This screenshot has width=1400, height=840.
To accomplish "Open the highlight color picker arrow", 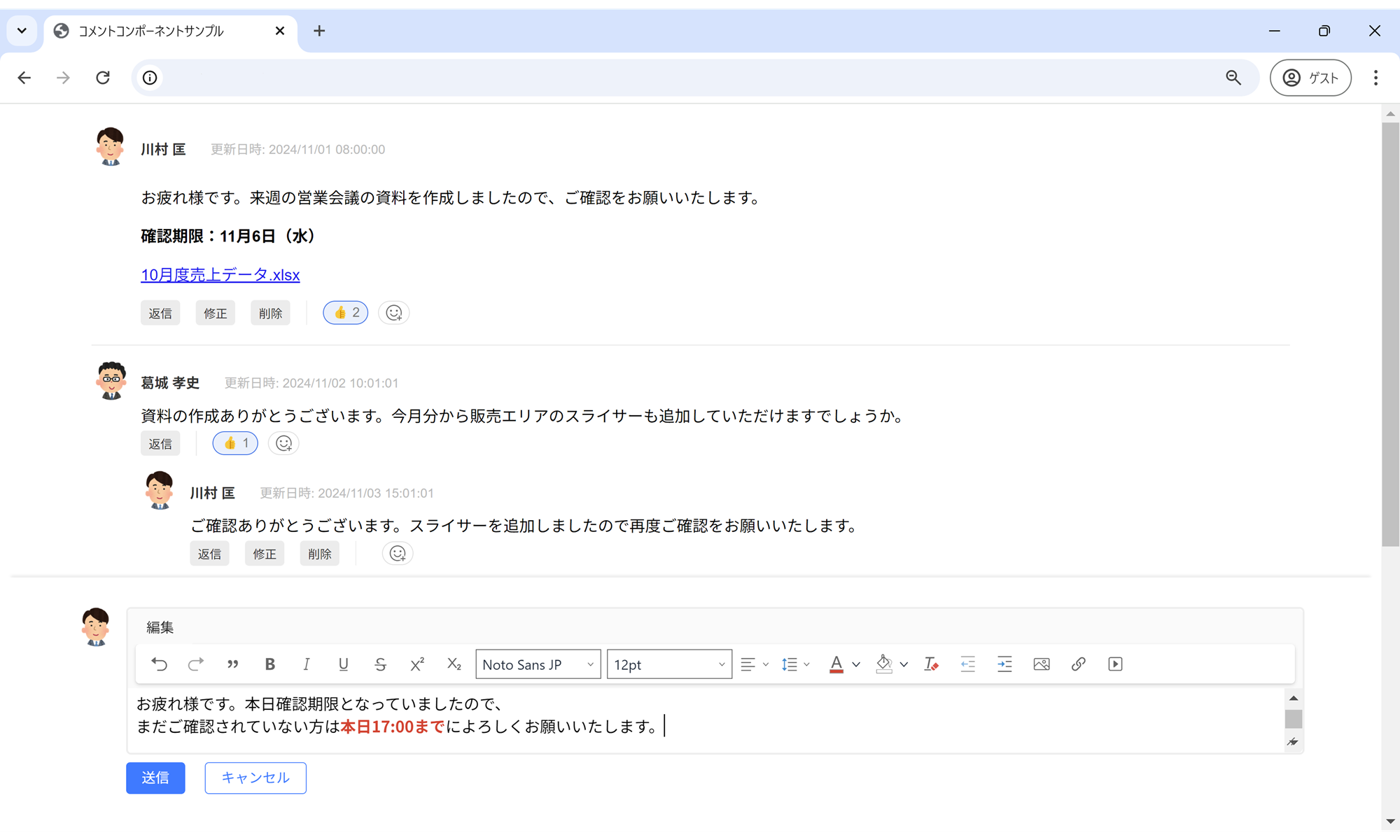I will tap(904, 664).
